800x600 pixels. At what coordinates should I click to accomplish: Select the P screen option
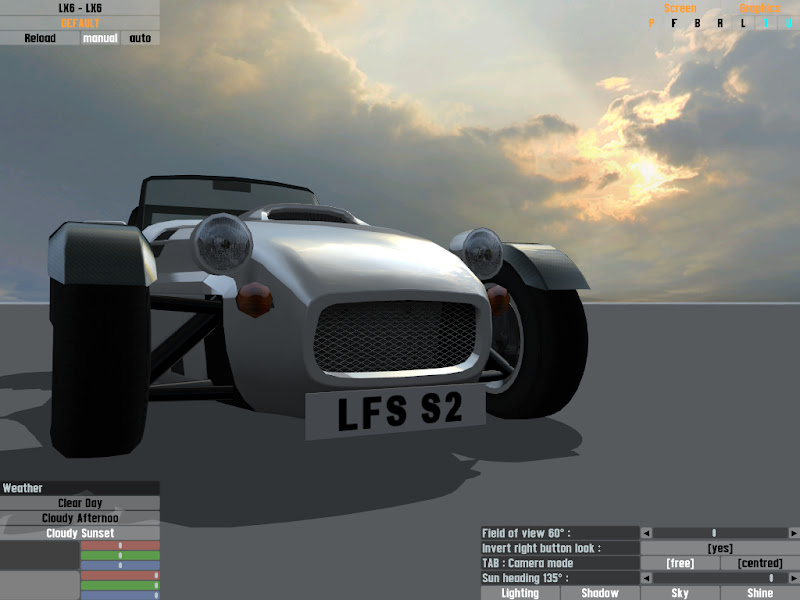click(652, 23)
